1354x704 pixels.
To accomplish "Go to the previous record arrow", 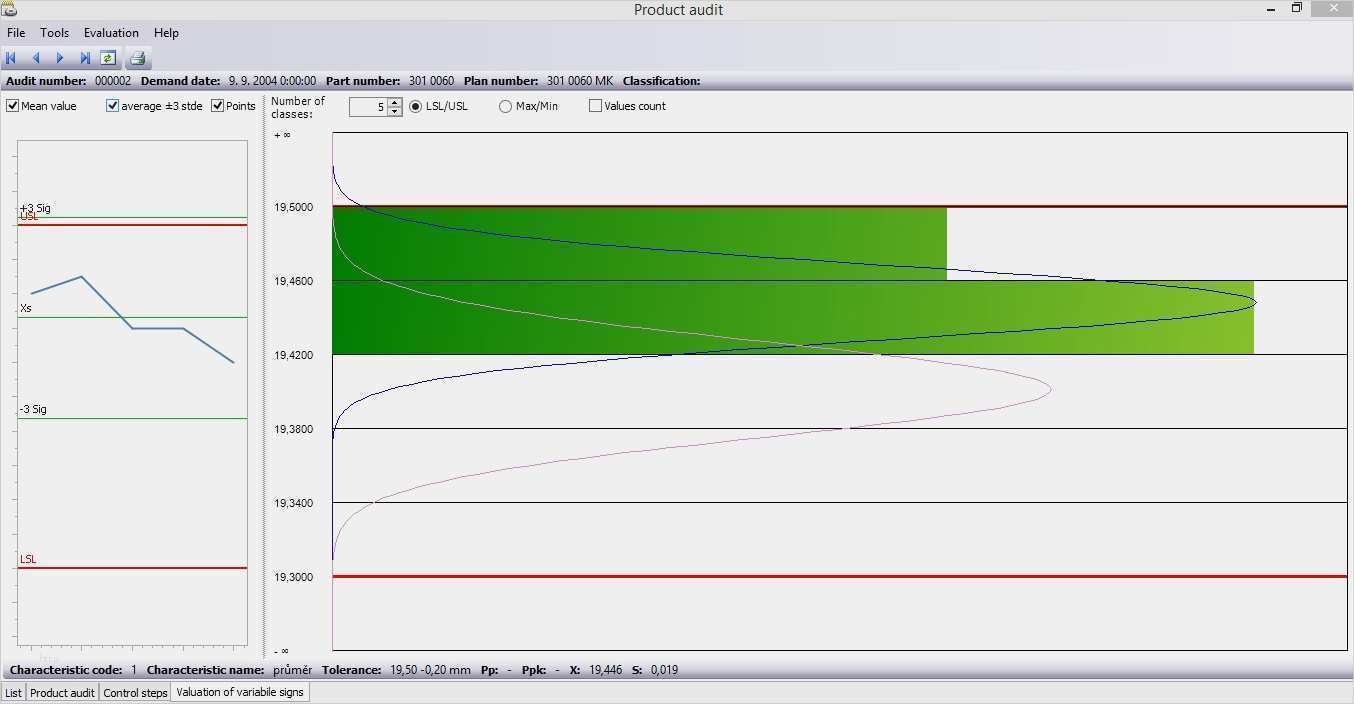I will click(36, 58).
